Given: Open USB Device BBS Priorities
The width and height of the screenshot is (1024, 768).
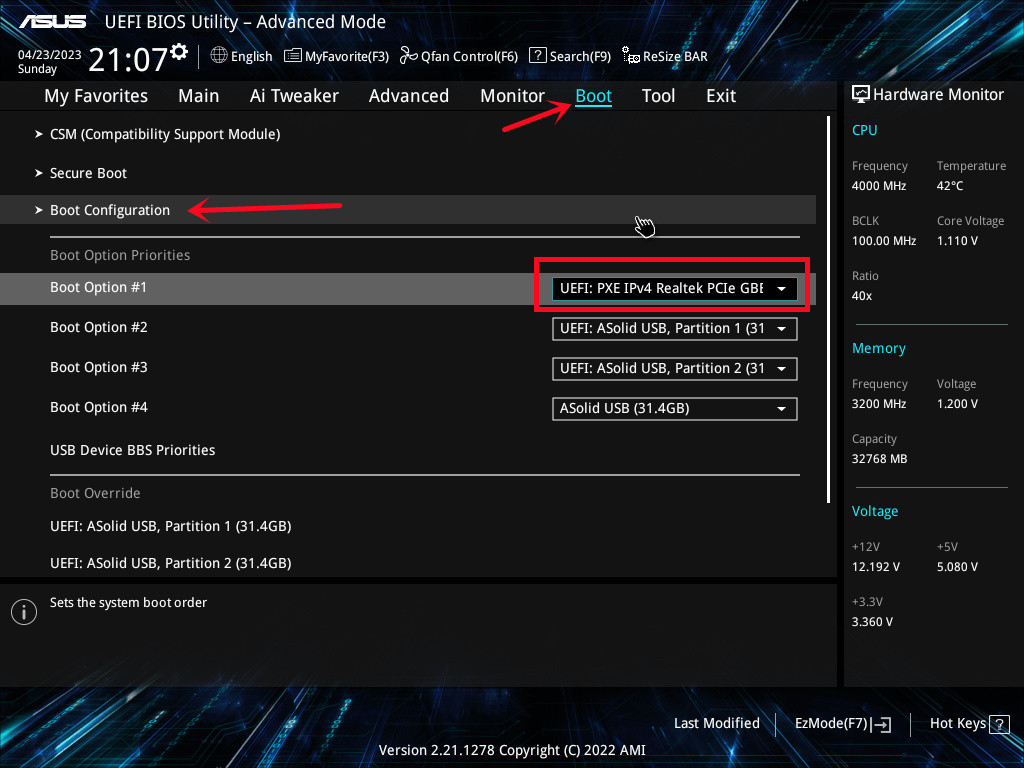Looking at the screenshot, I should (133, 450).
